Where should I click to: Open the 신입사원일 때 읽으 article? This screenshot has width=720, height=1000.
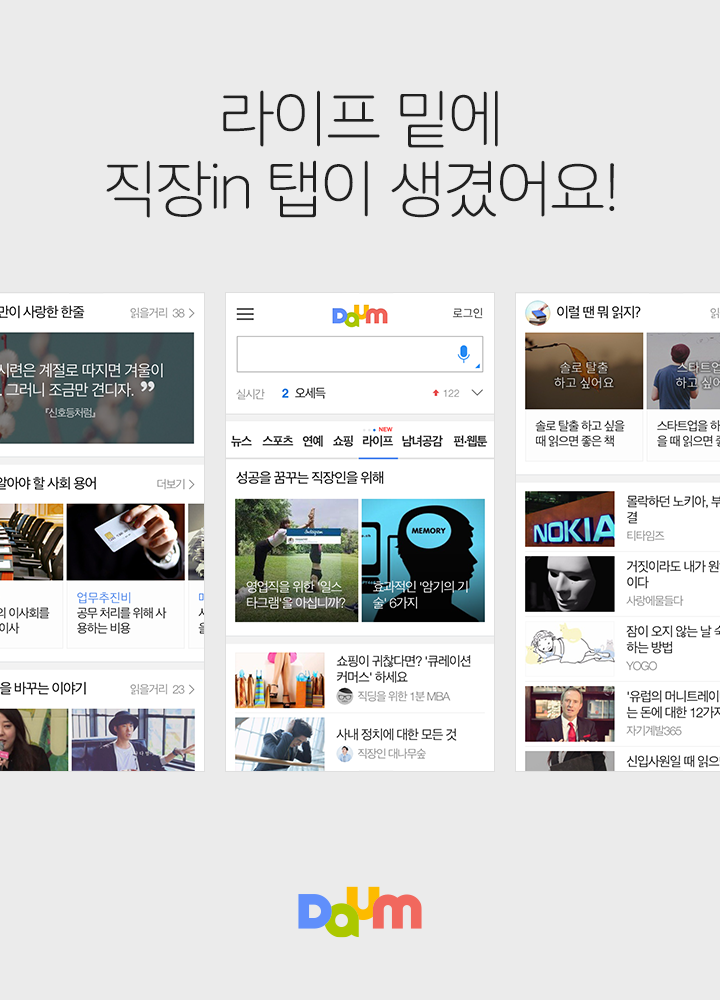pos(672,761)
